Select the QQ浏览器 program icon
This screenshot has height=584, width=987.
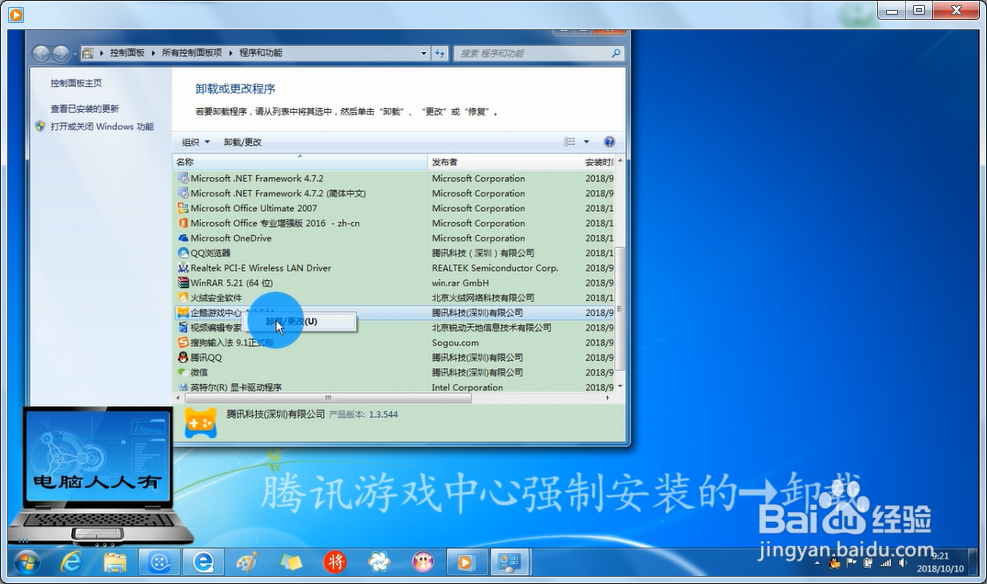(x=183, y=253)
